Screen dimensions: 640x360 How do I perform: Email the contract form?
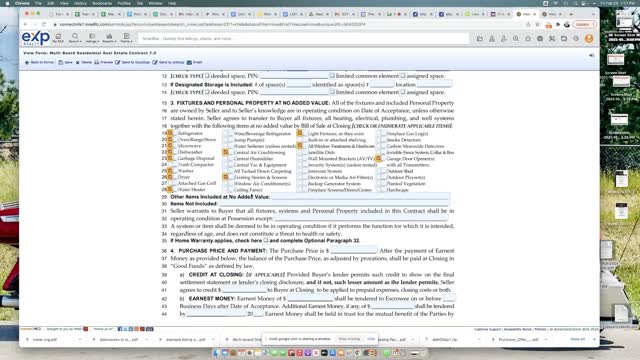195,62
